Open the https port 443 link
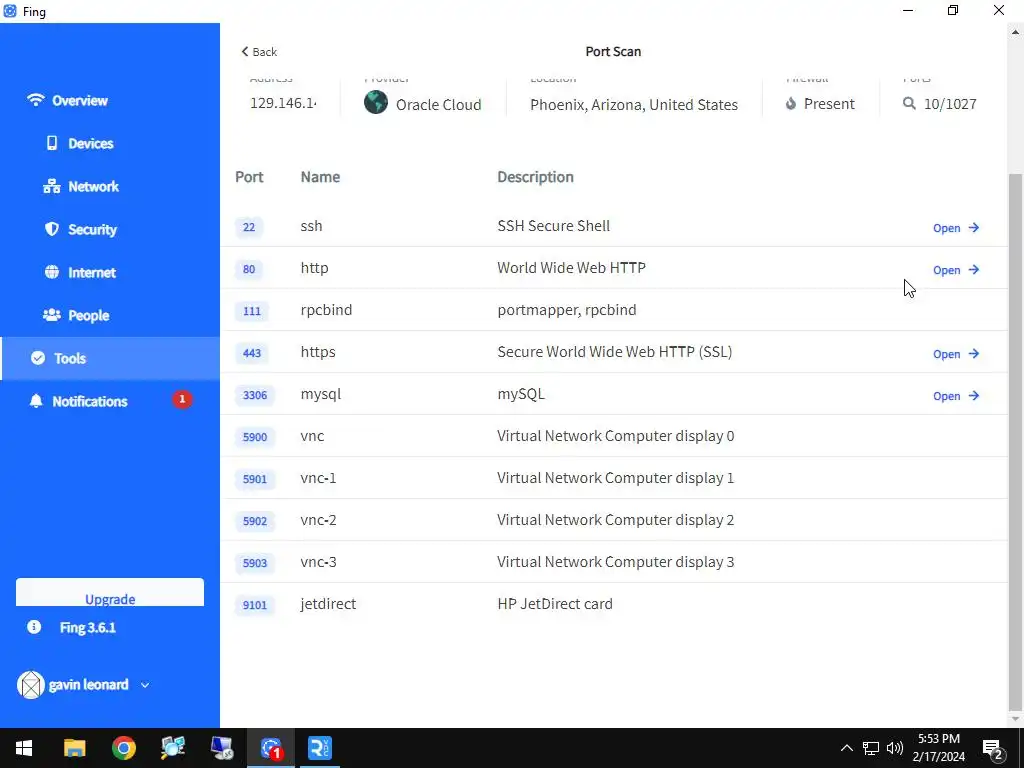 [x=956, y=354]
